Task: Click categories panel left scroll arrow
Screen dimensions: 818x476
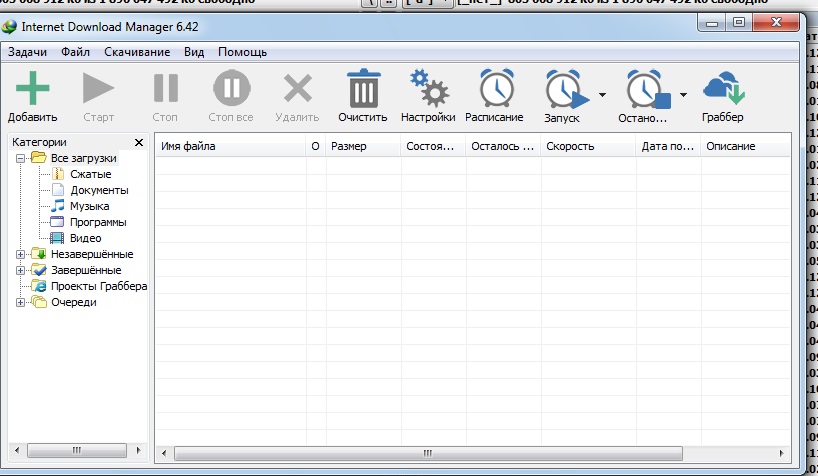Action: point(17,450)
